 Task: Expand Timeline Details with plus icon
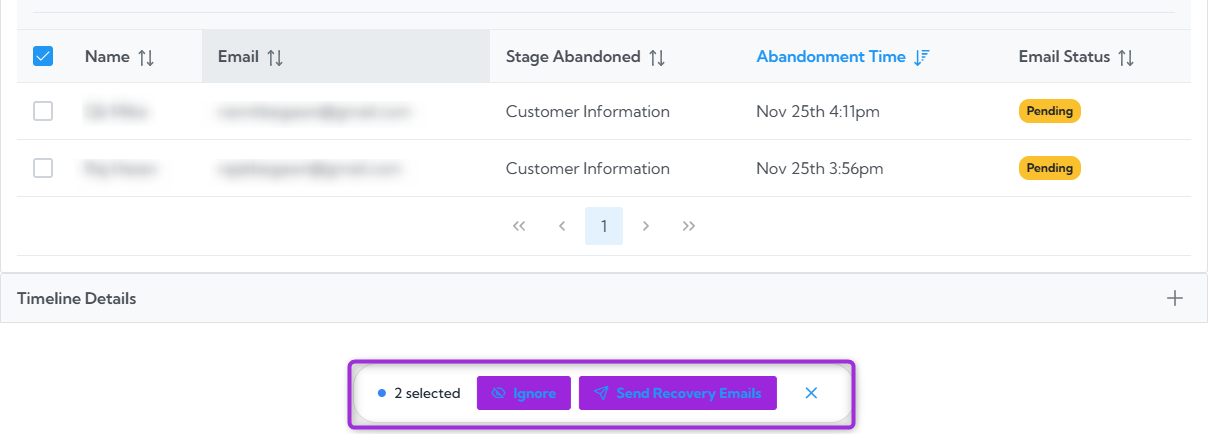tap(1175, 298)
